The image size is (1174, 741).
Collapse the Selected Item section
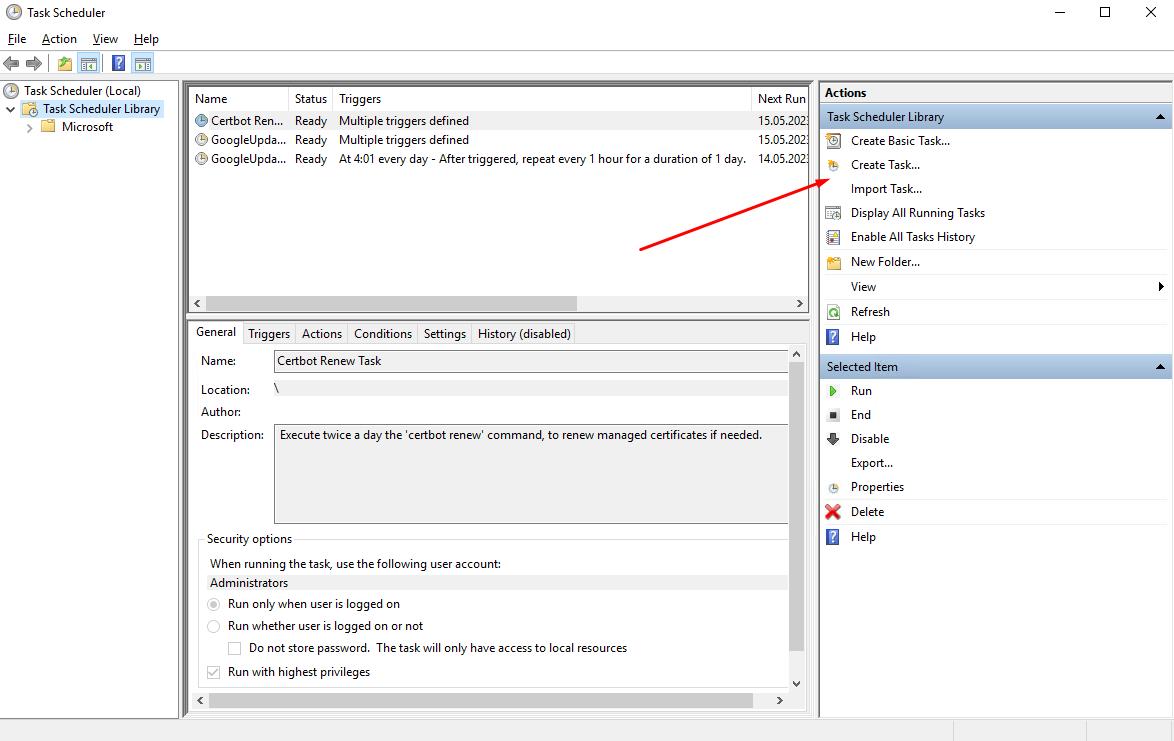pyautogui.click(x=1160, y=367)
